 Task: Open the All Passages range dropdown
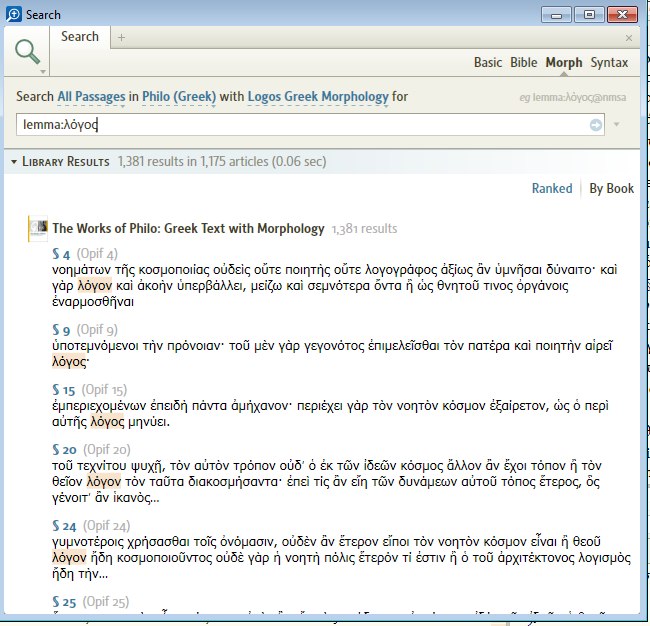pos(91,97)
